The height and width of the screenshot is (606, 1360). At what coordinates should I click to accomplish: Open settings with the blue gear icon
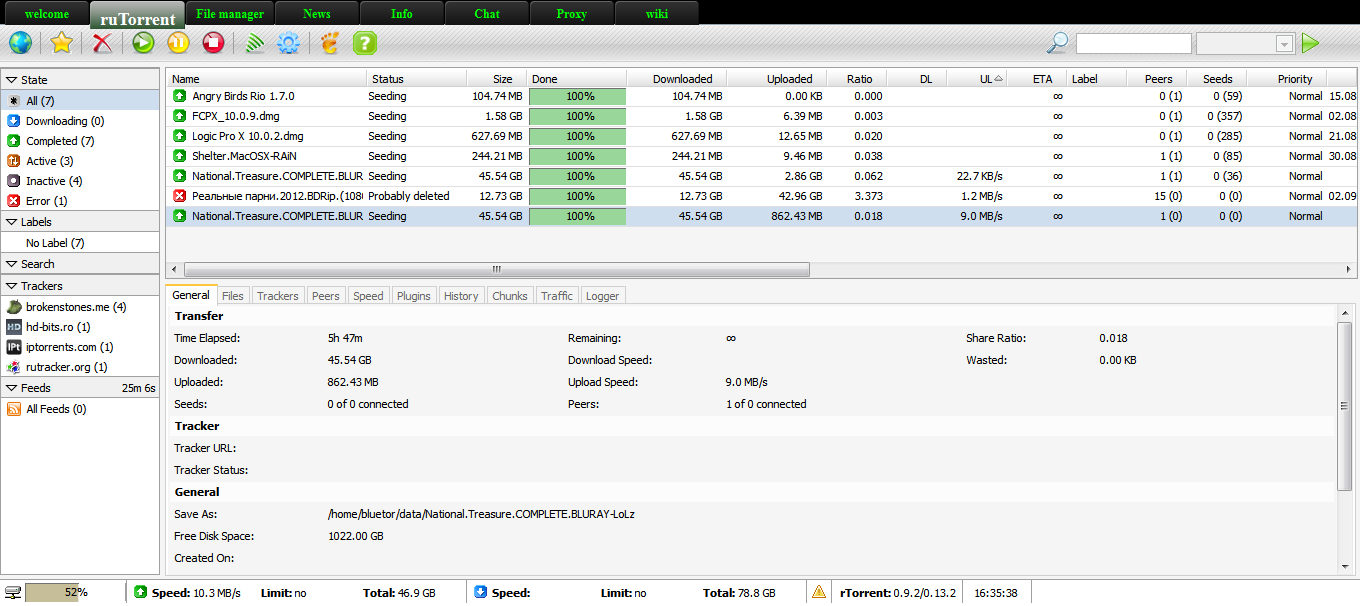pyautogui.click(x=289, y=43)
